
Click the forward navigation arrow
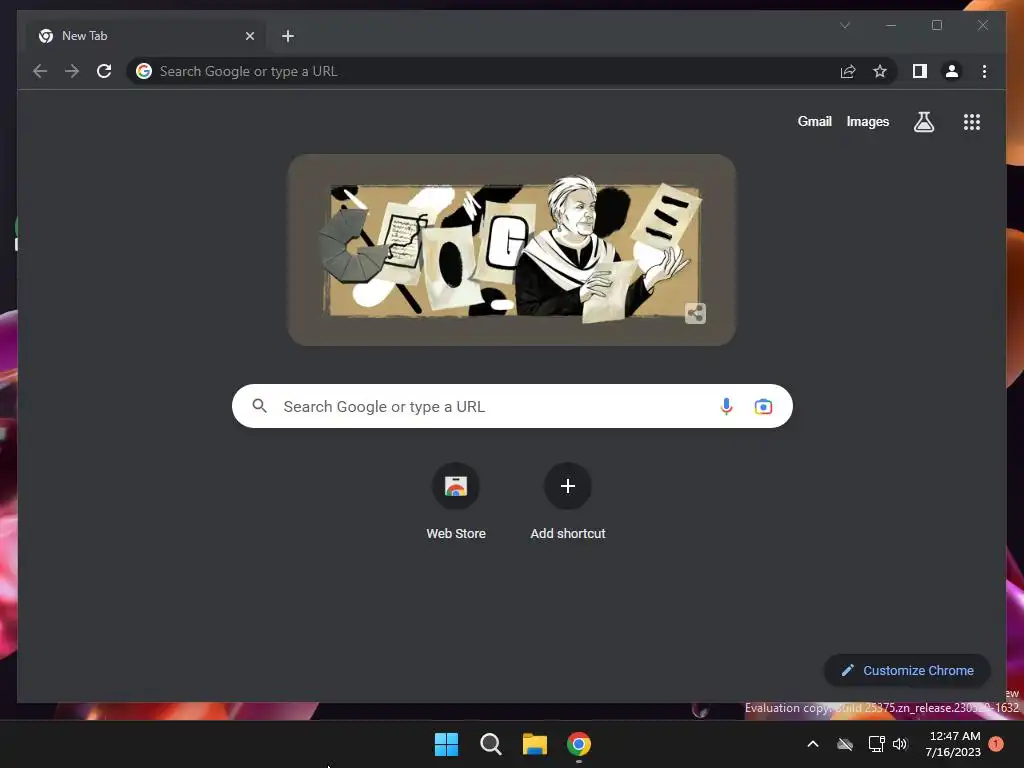[72, 71]
